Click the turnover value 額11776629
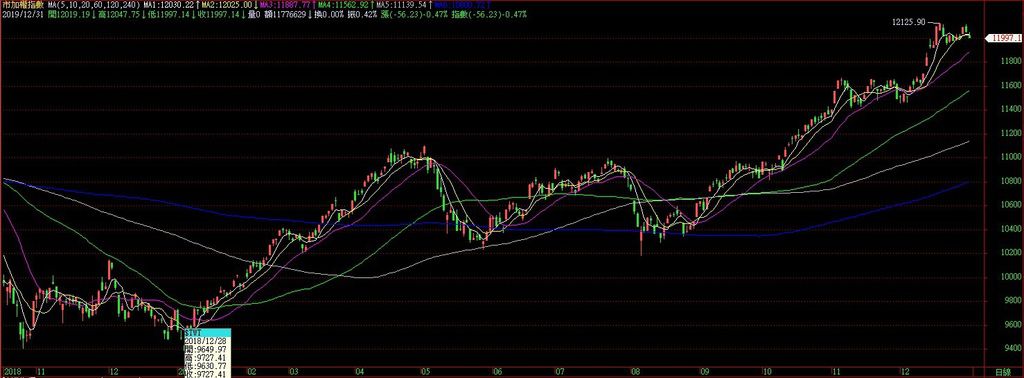 pos(286,14)
